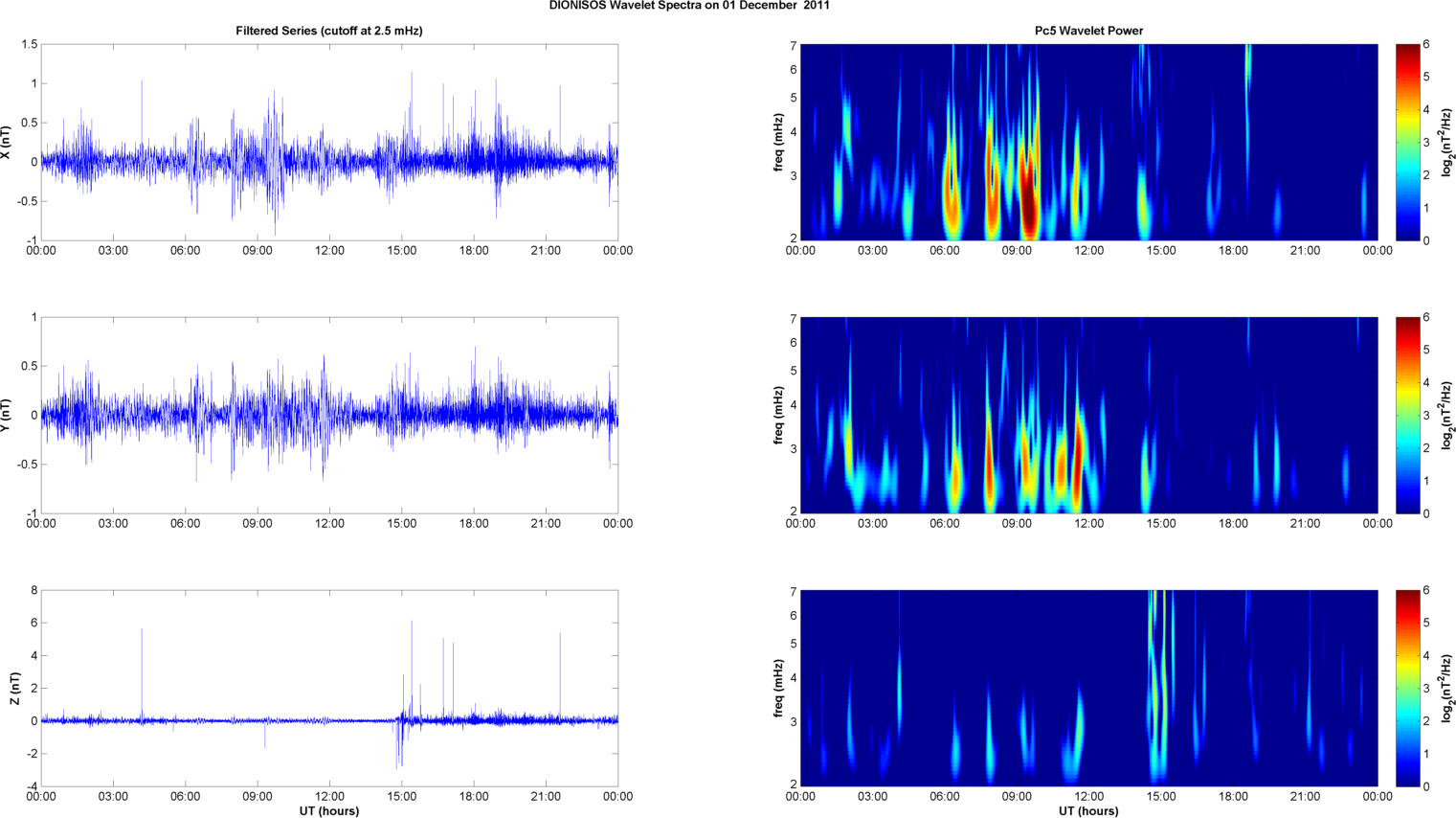This screenshot has width=1456, height=818.
Task: Select the "Filtered Series (cutoff at 2.5 mHz)" heading
Action: 329,31
